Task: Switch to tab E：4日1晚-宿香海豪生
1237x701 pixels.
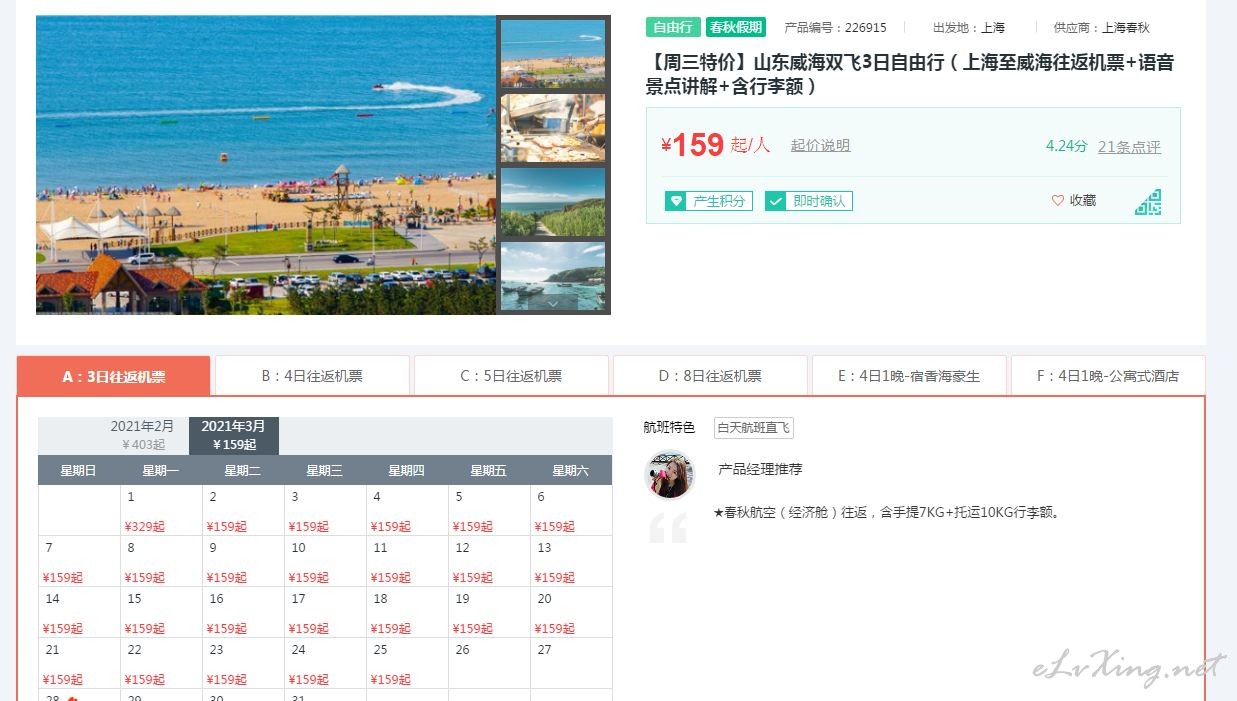Action: pyautogui.click(x=909, y=376)
